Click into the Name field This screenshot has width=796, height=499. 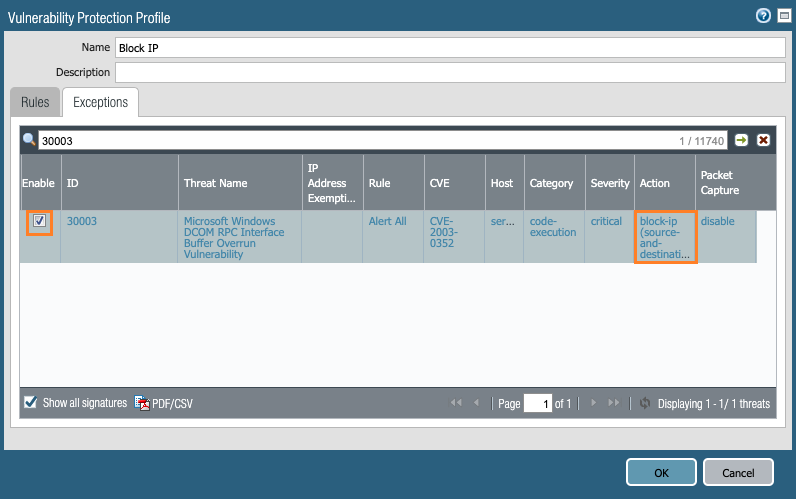[450, 48]
